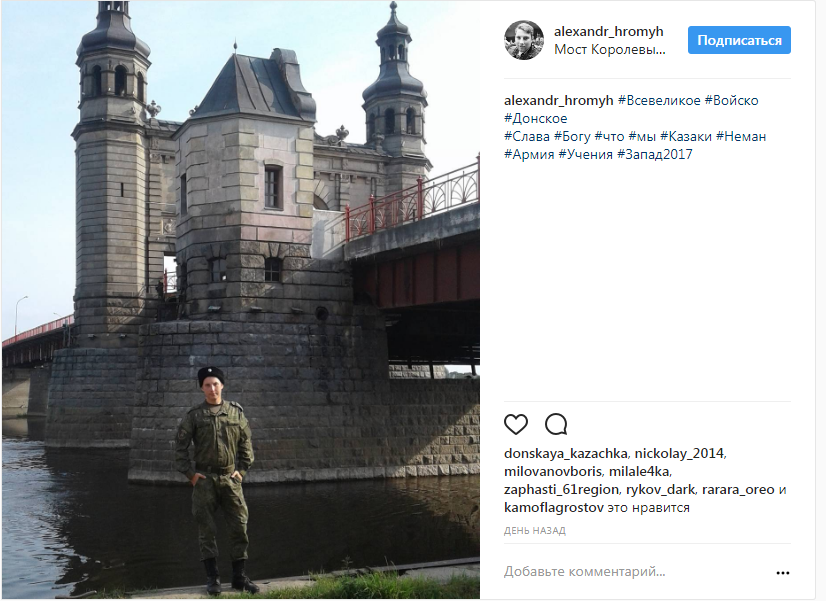Image resolution: width=826 pixels, height=601 pixels.
Task: Open the Мост Королевы location link
Action: coord(609,50)
